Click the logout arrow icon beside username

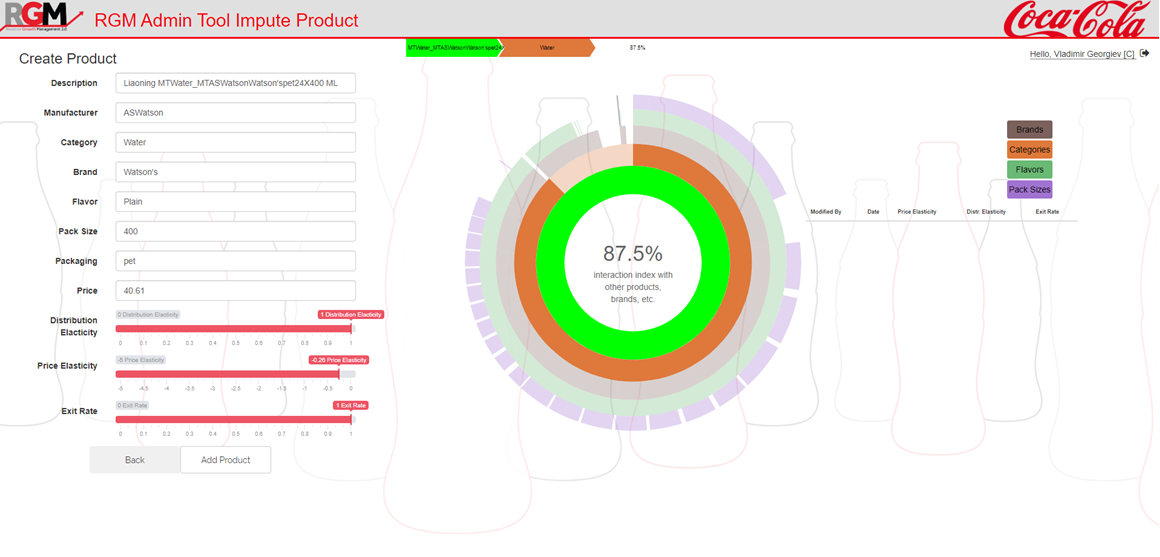point(1144,54)
